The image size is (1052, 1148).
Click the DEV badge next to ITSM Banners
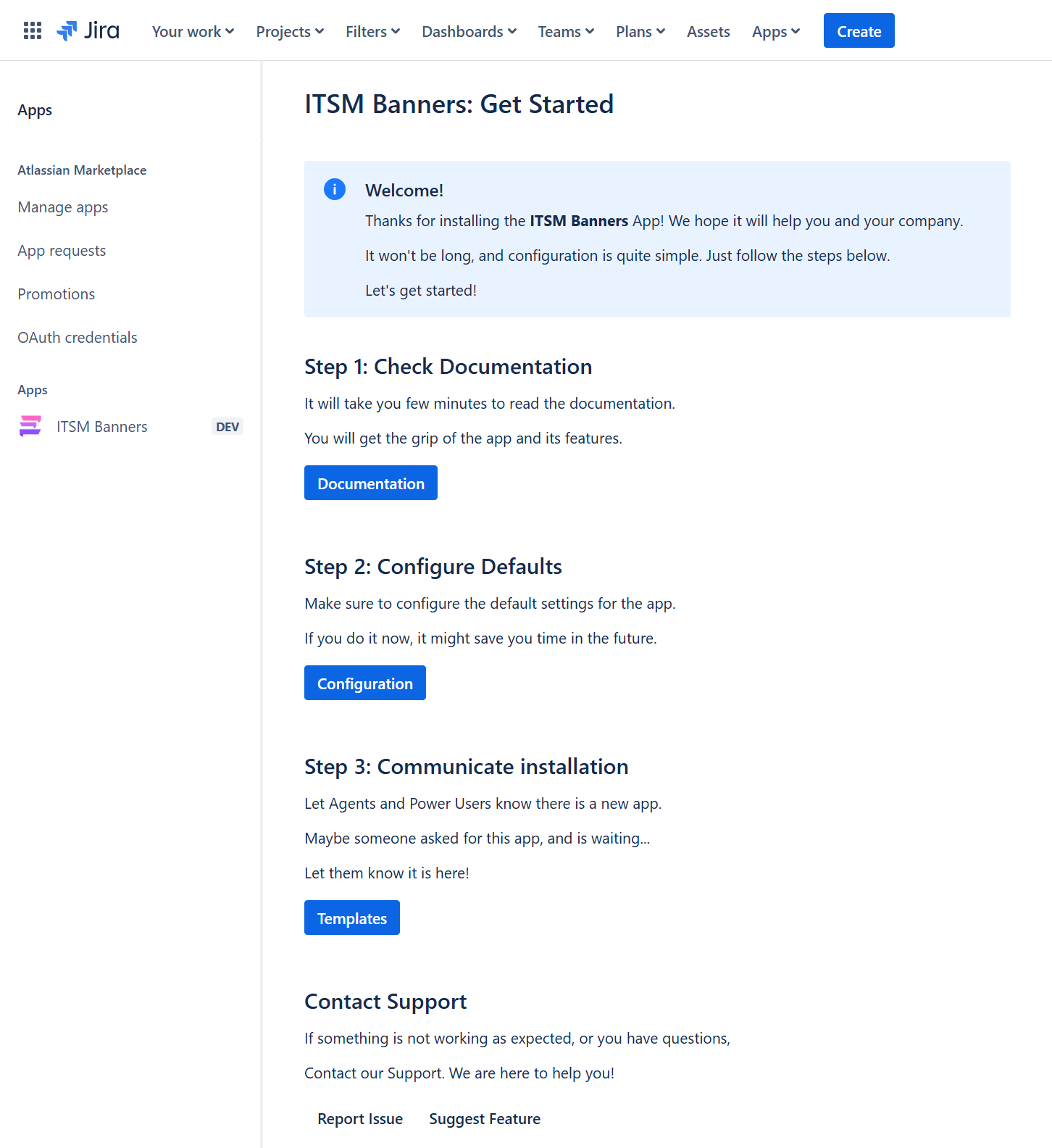227,427
